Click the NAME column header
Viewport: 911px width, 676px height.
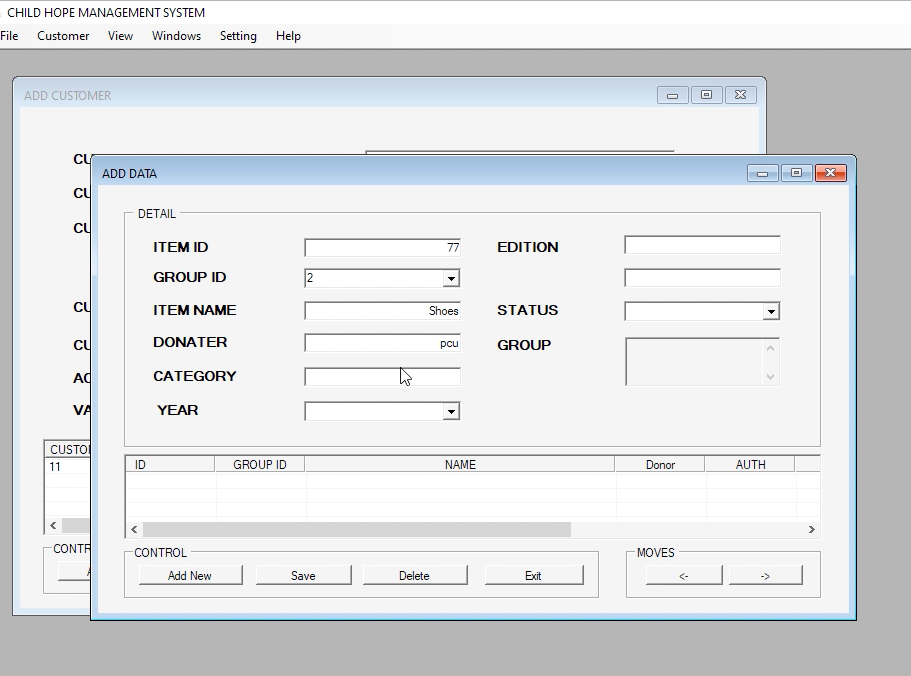(460, 465)
